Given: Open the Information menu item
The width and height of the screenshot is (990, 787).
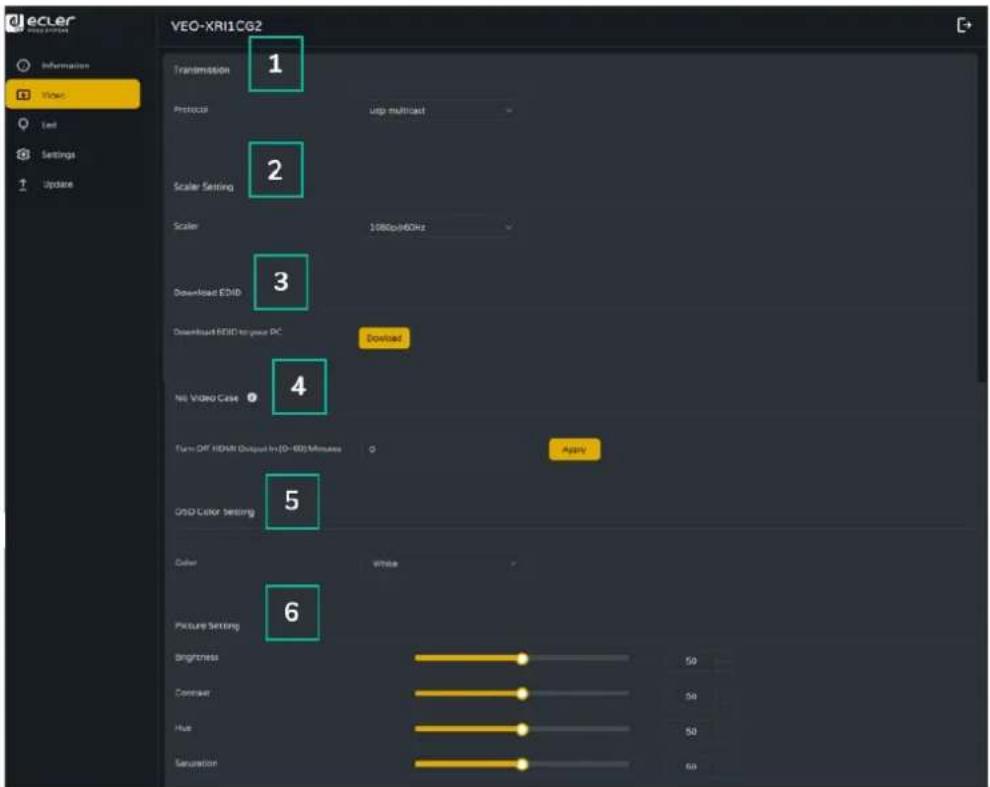Looking at the screenshot, I should click(73, 65).
